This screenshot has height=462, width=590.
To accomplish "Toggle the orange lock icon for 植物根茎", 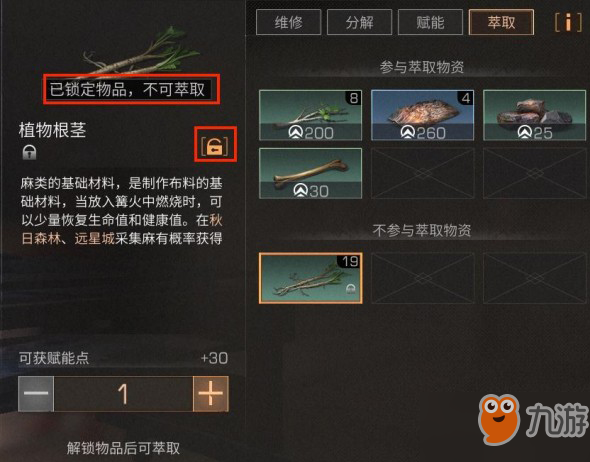I will (215, 146).
